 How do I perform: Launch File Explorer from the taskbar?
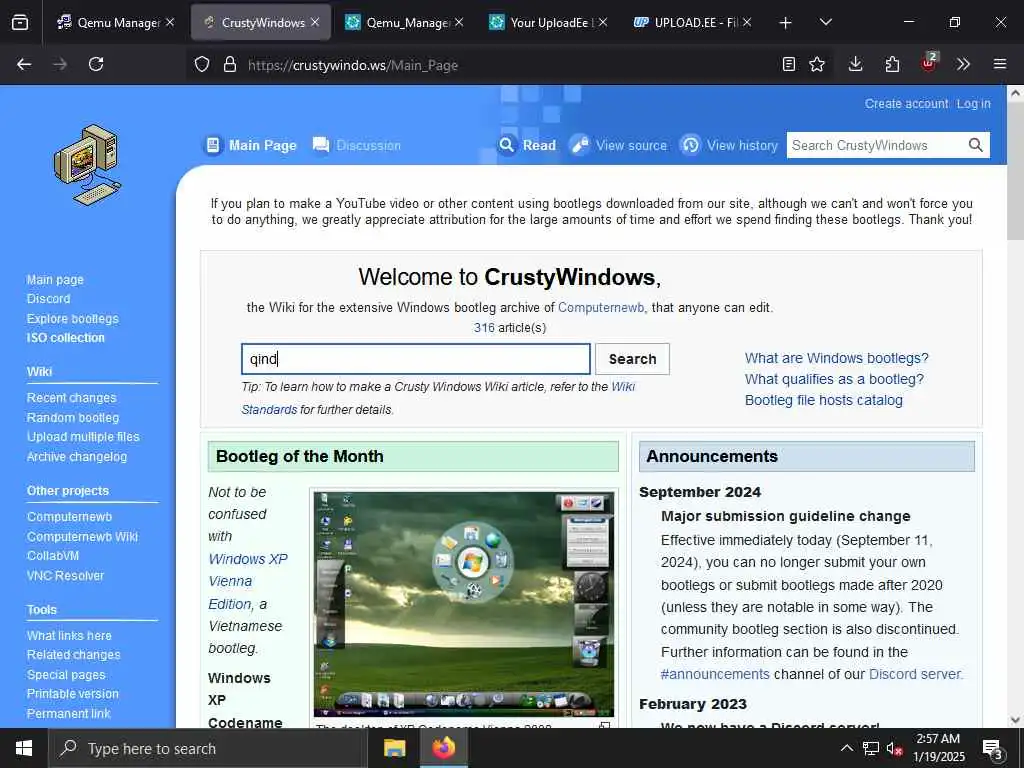(x=394, y=748)
